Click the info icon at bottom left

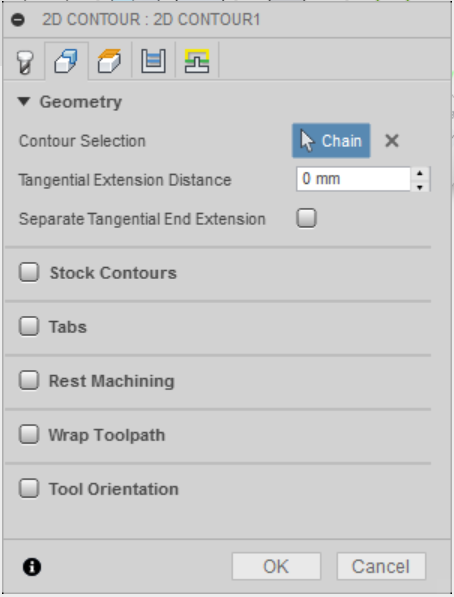[32, 567]
